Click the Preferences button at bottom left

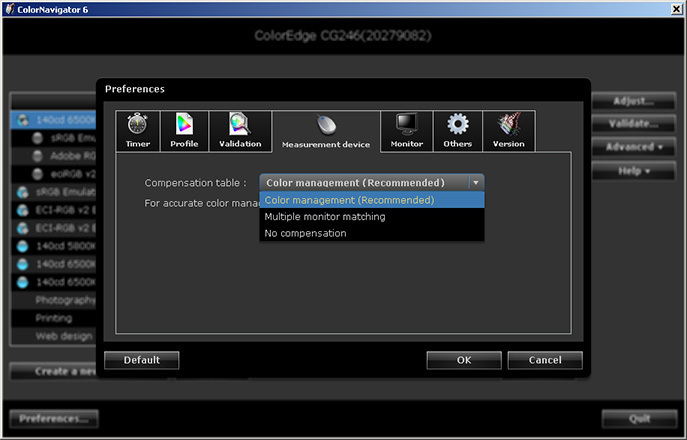point(54,419)
